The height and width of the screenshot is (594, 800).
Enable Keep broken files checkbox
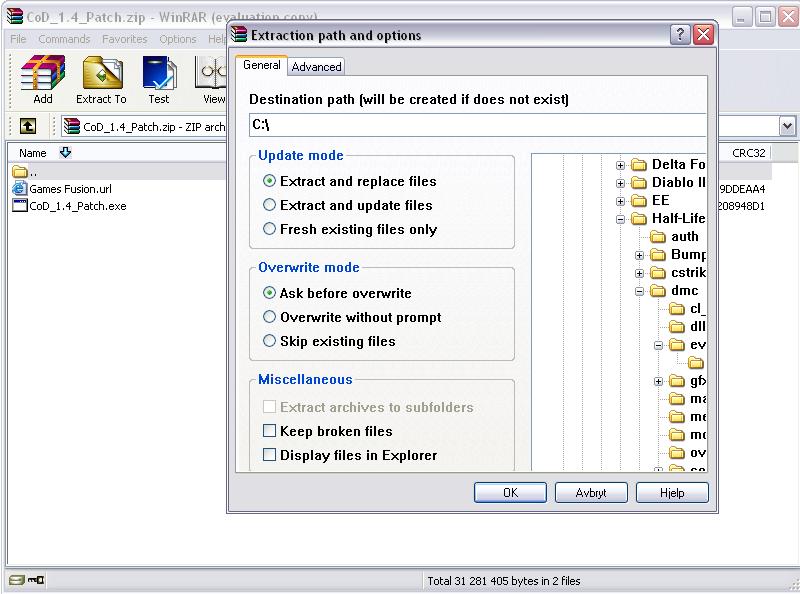point(269,431)
